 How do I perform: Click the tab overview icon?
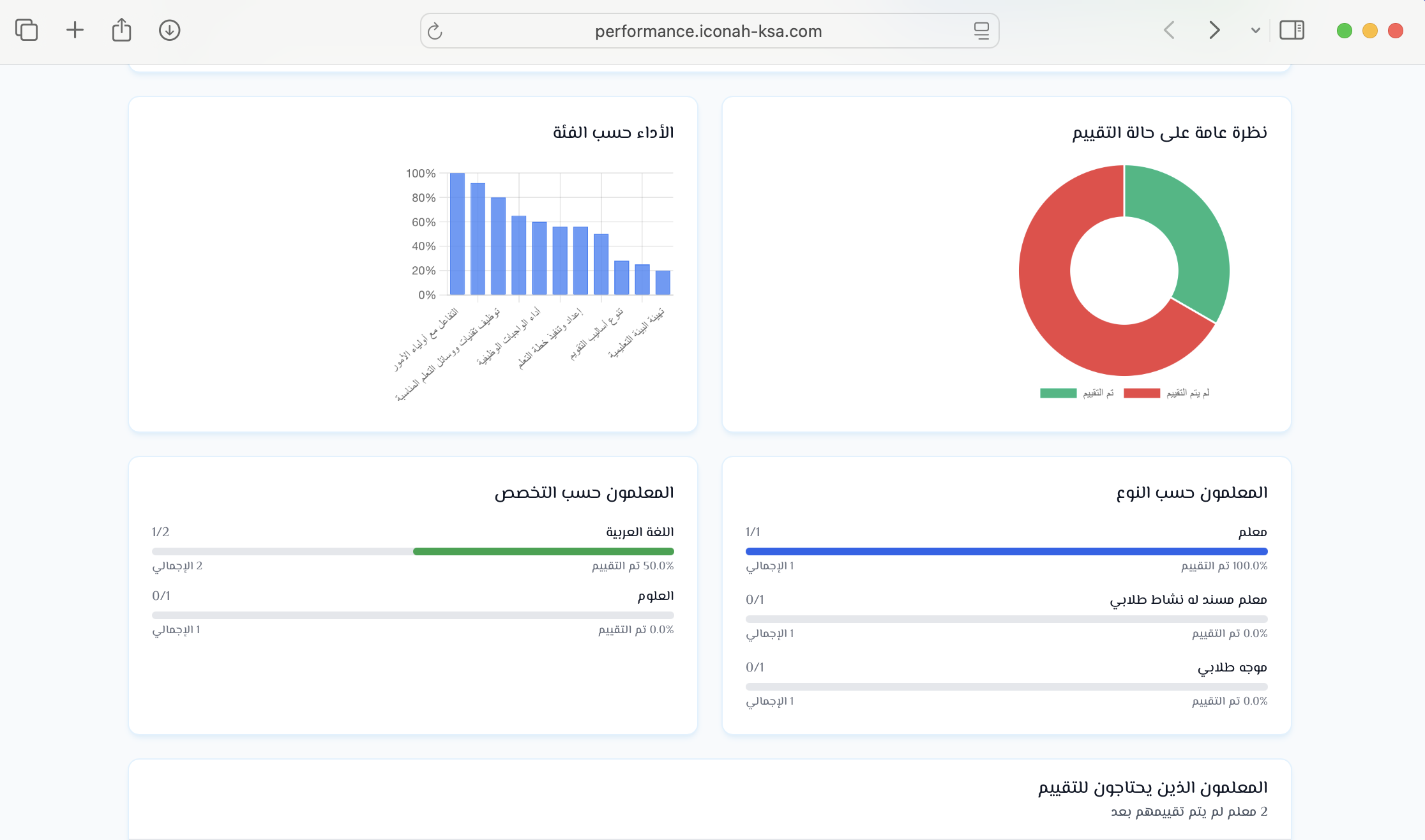(x=26, y=30)
